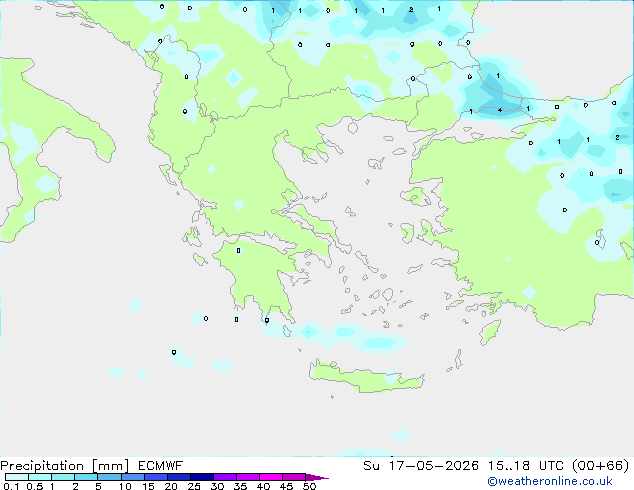
Task: Click the '0.1' legend scale label
Action: point(11,486)
